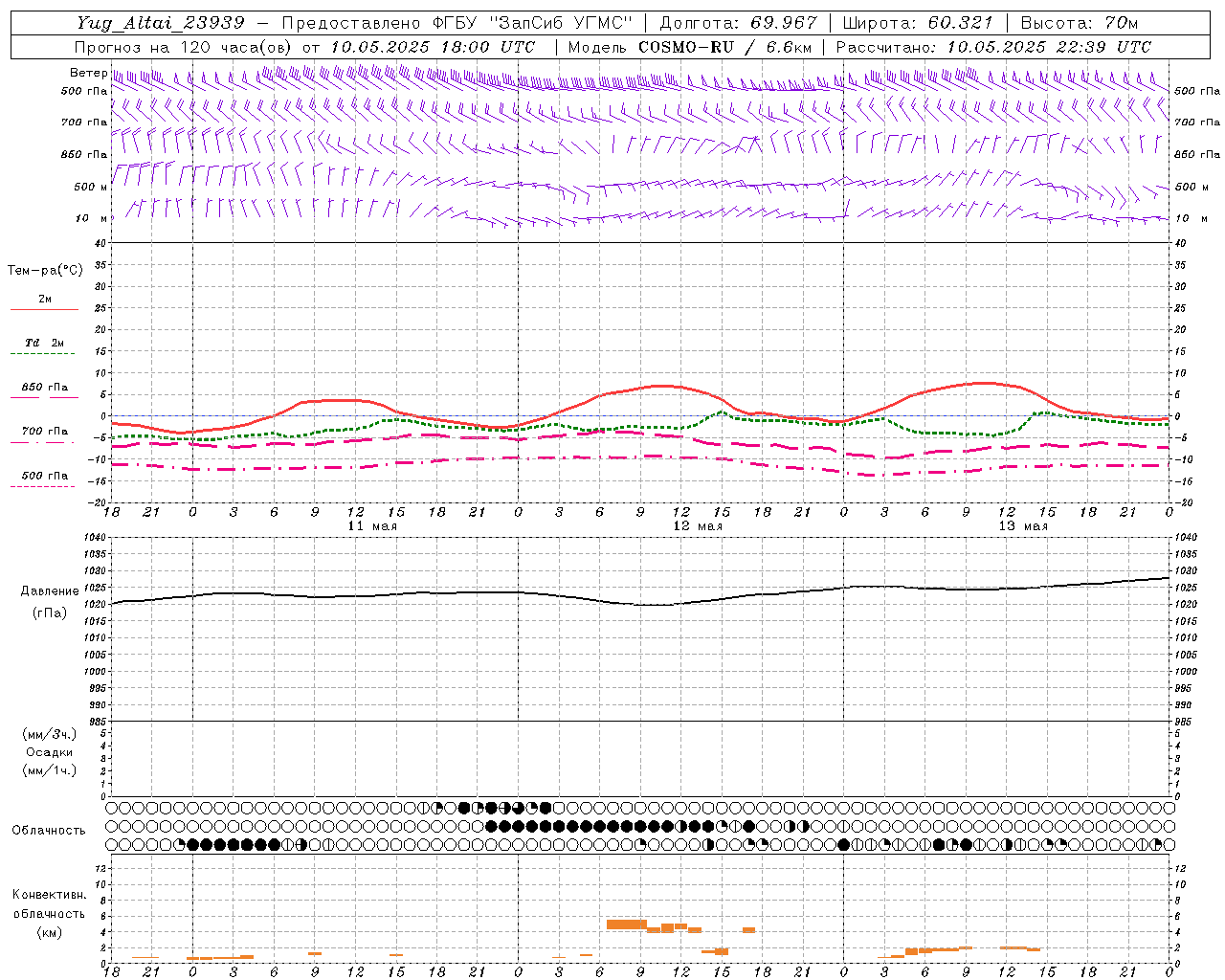Viewport: 1225px width, 980px height.
Task: Click the 11 мая date label
Action: tap(372, 526)
